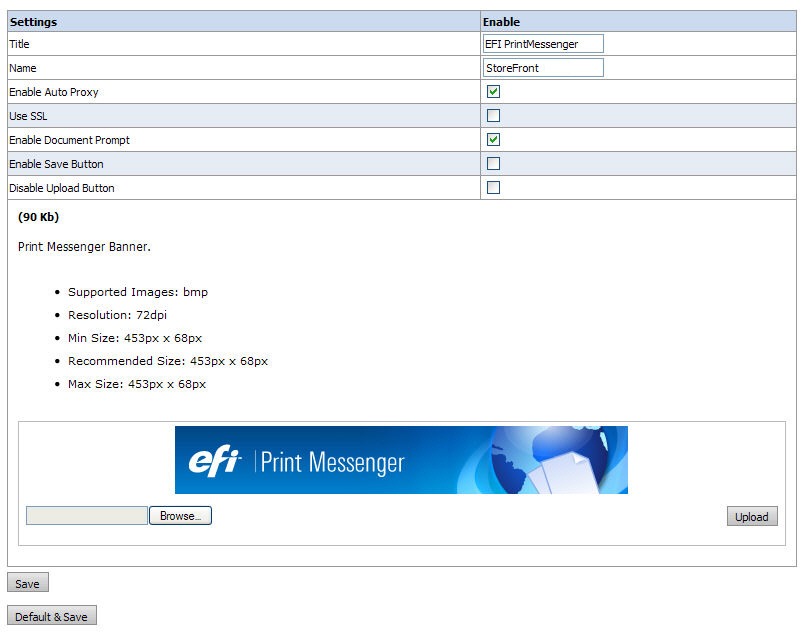
Task: Uncheck the Enable Auto Proxy checkbox
Action: tap(493, 92)
